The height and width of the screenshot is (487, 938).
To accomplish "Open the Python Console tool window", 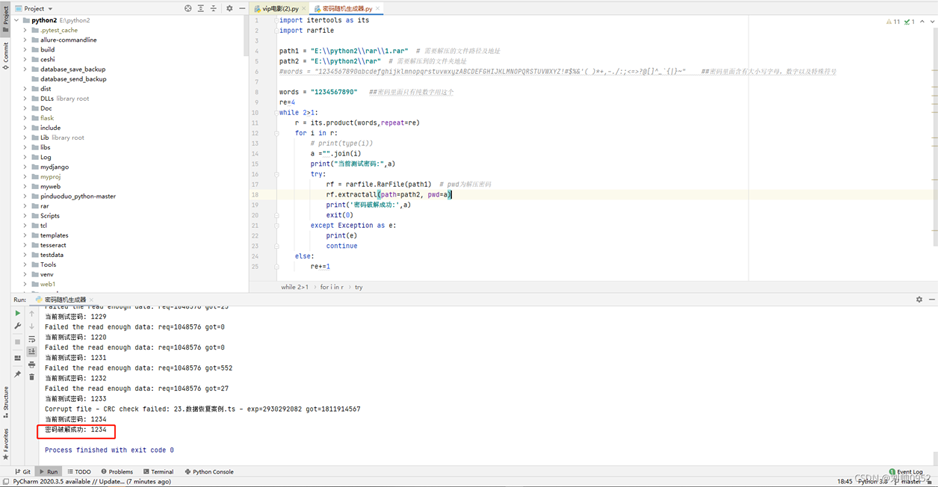I will 209,472.
